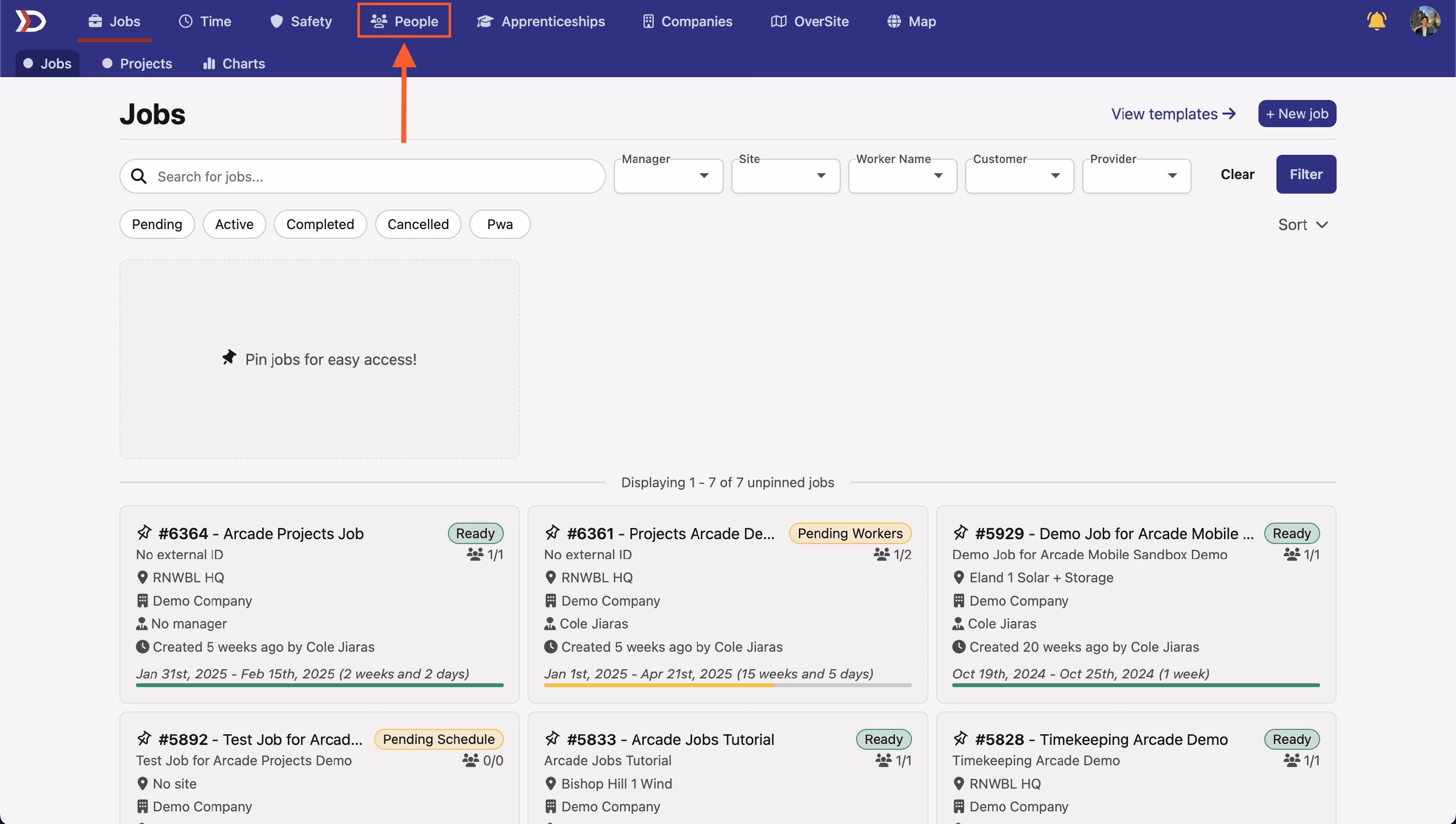Click the Pending Schedule status badge
Image resolution: width=1456 pixels, height=824 pixels.
point(439,739)
